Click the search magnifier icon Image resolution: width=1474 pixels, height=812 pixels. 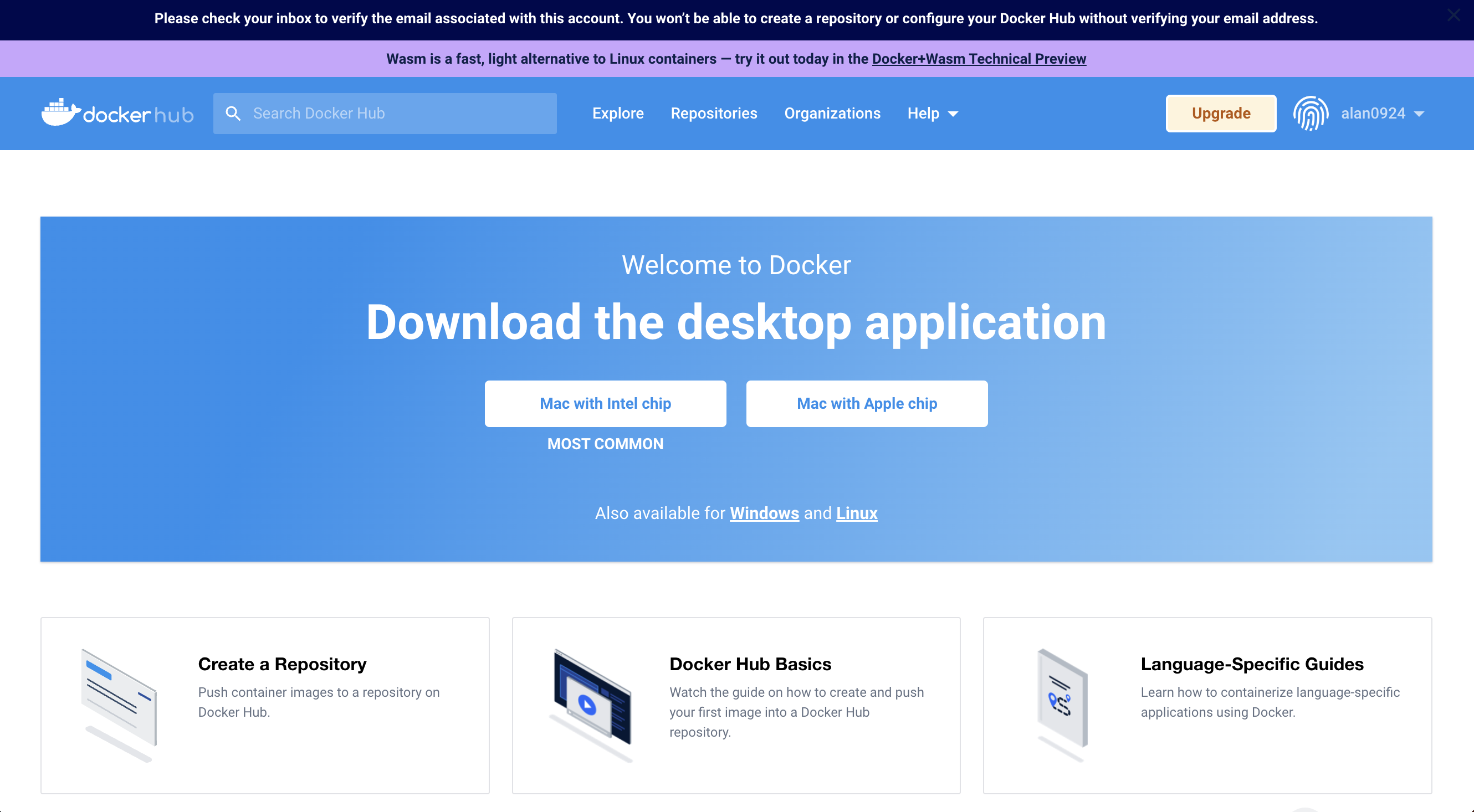click(x=233, y=113)
